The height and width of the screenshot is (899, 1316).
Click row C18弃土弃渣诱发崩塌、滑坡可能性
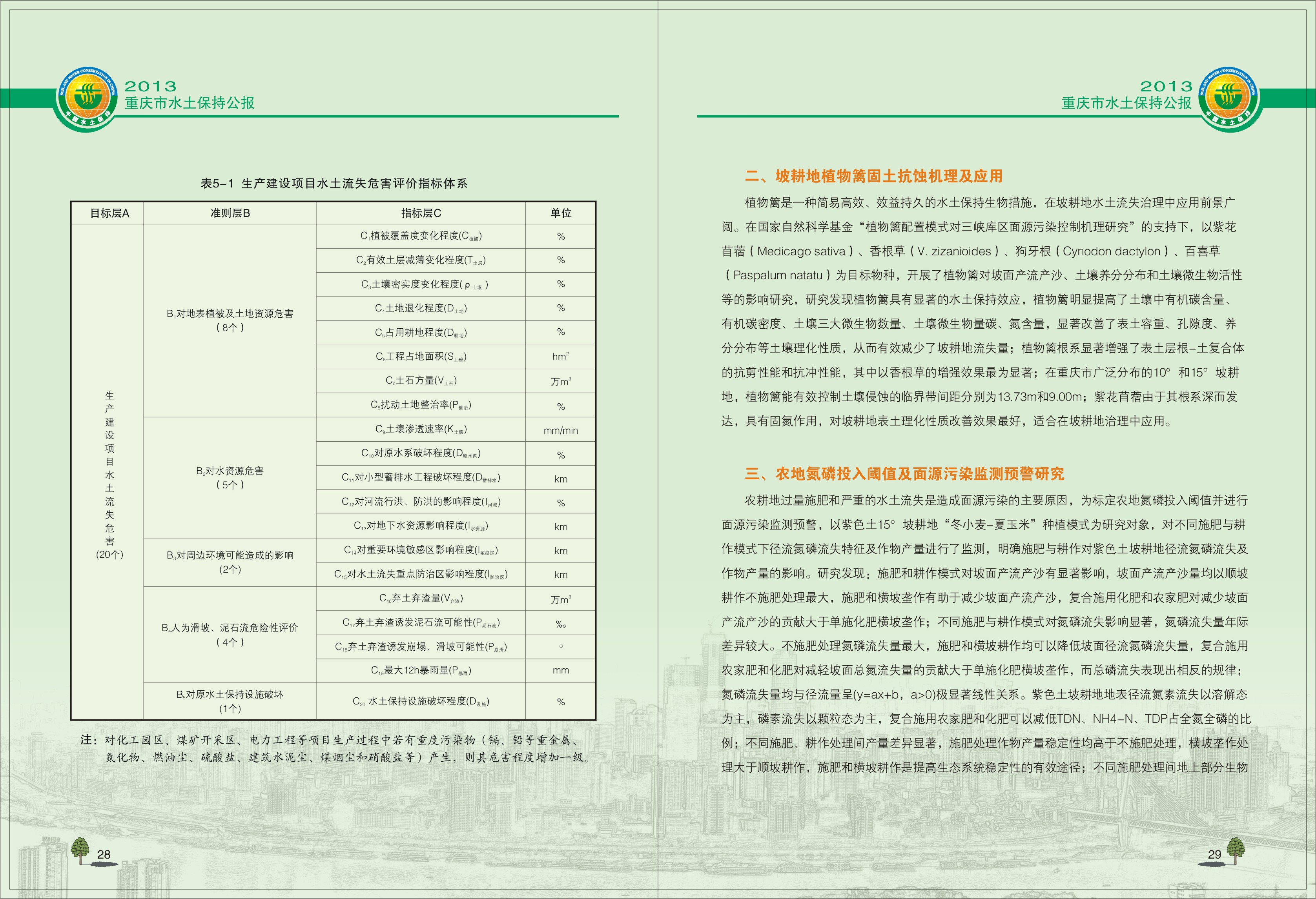(421, 646)
